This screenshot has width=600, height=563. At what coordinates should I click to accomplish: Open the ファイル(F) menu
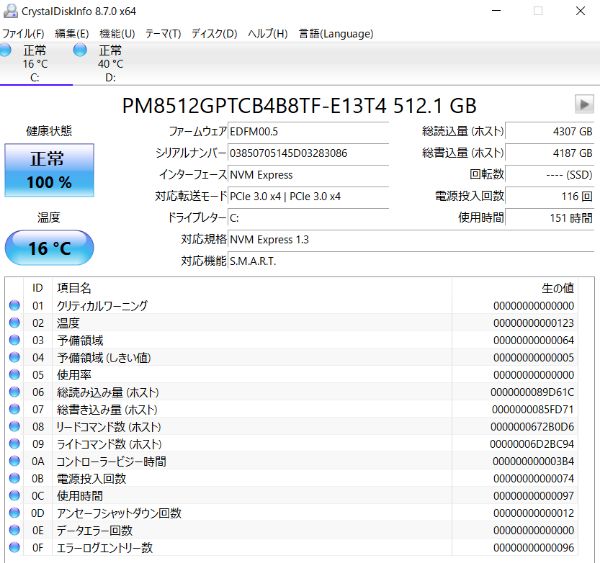click(23, 34)
